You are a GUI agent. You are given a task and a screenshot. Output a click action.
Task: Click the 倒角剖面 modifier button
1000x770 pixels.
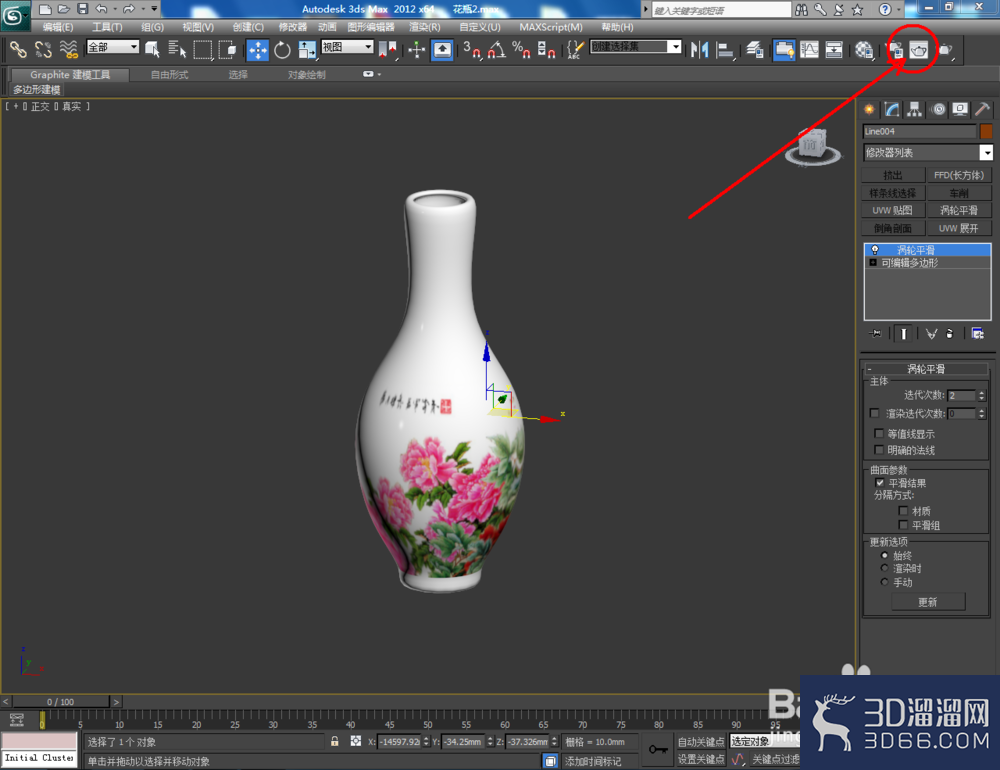(x=893, y=228)
